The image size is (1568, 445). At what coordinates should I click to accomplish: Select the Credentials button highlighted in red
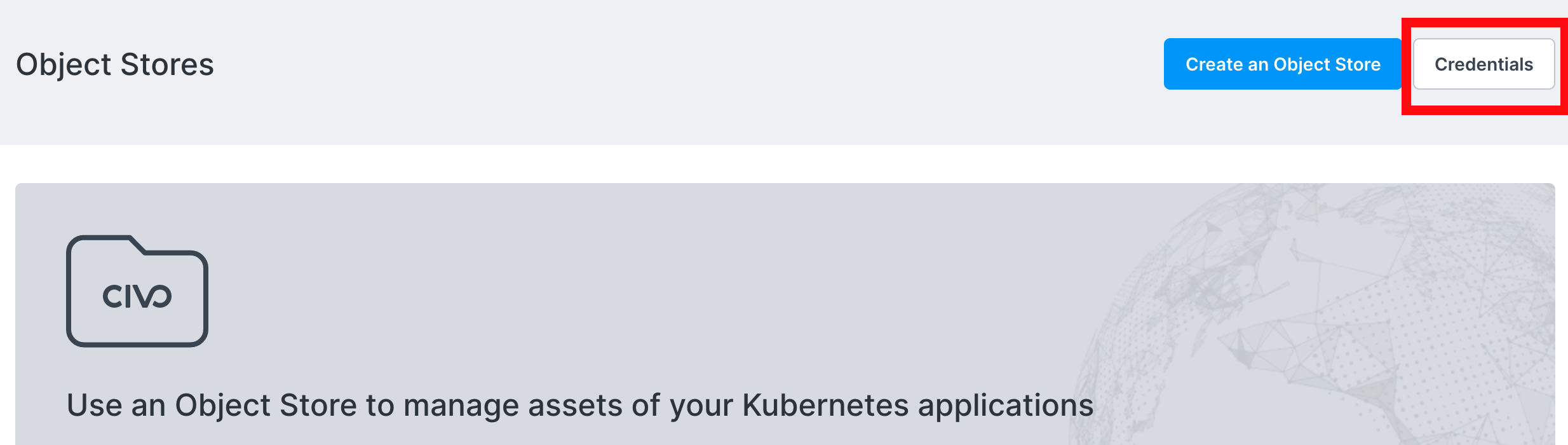click(1484, 64)
